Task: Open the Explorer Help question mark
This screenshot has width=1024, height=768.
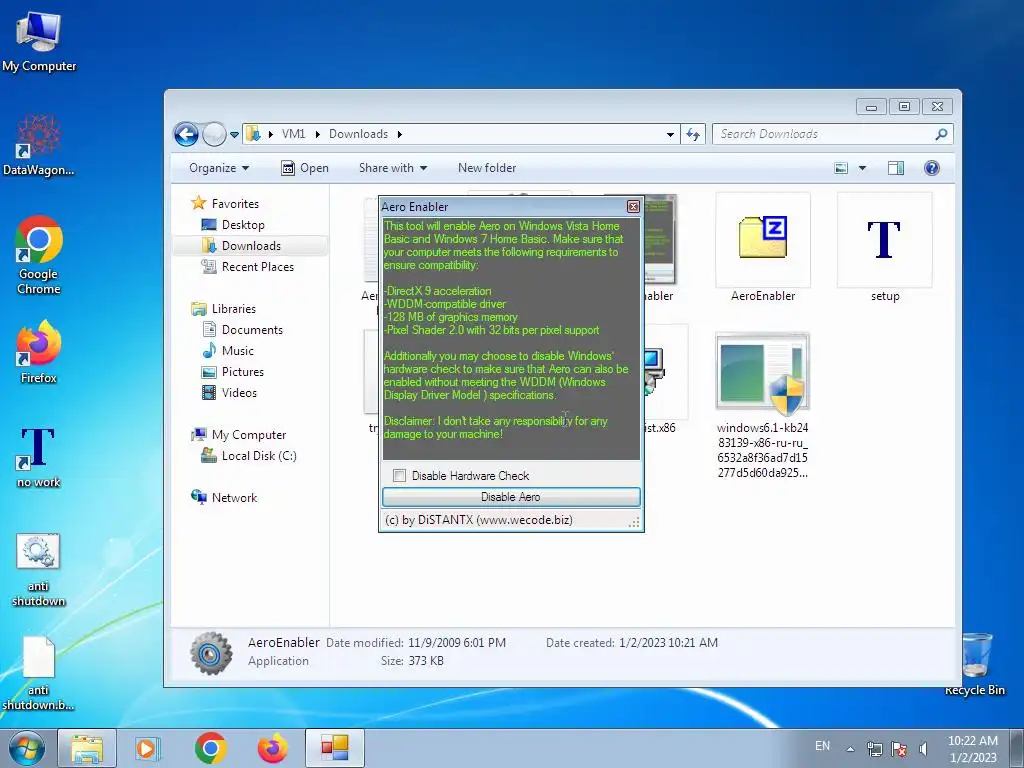Action: point(932,168)
